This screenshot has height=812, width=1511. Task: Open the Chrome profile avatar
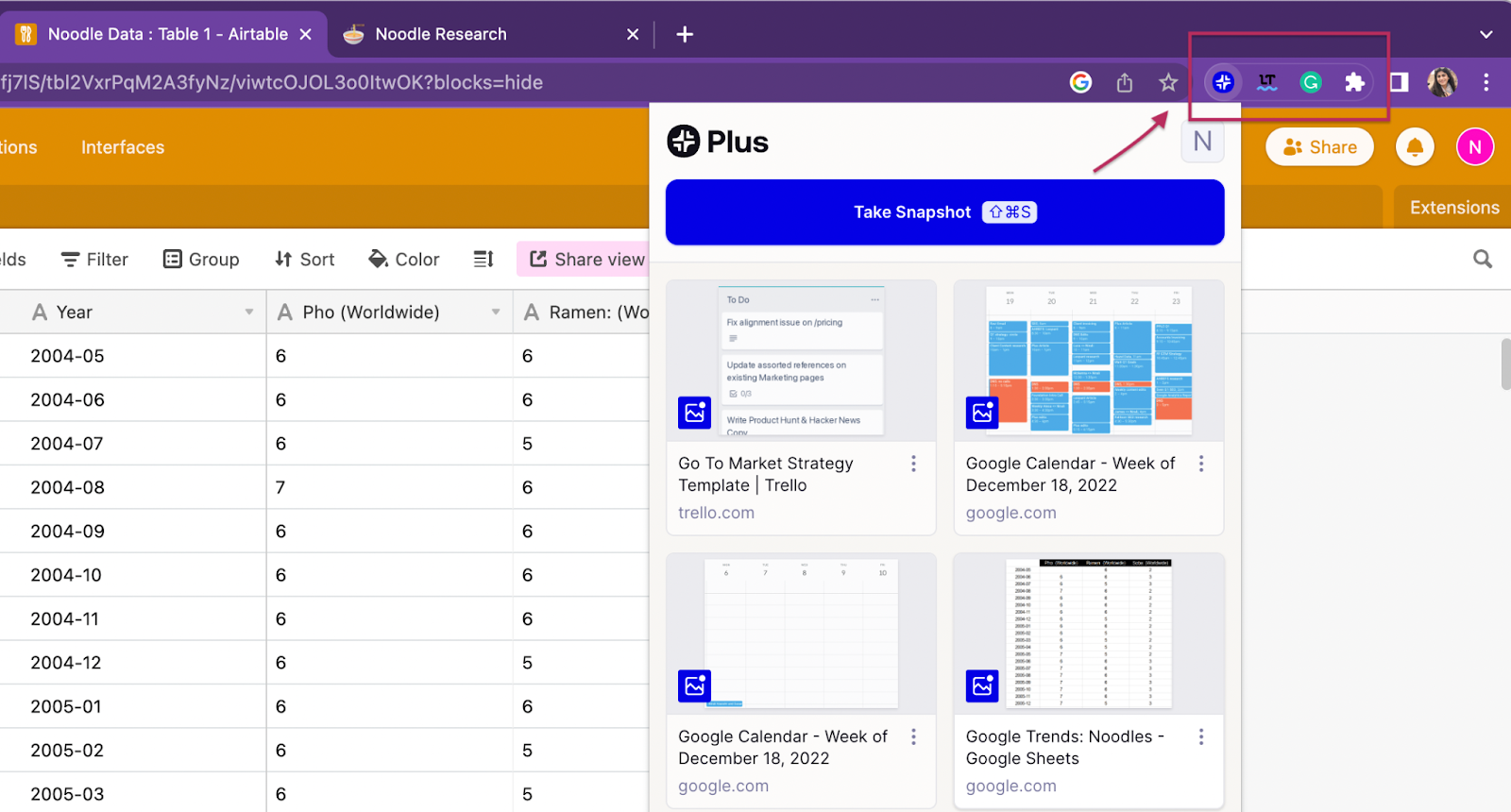click(x=1442, y=82)
